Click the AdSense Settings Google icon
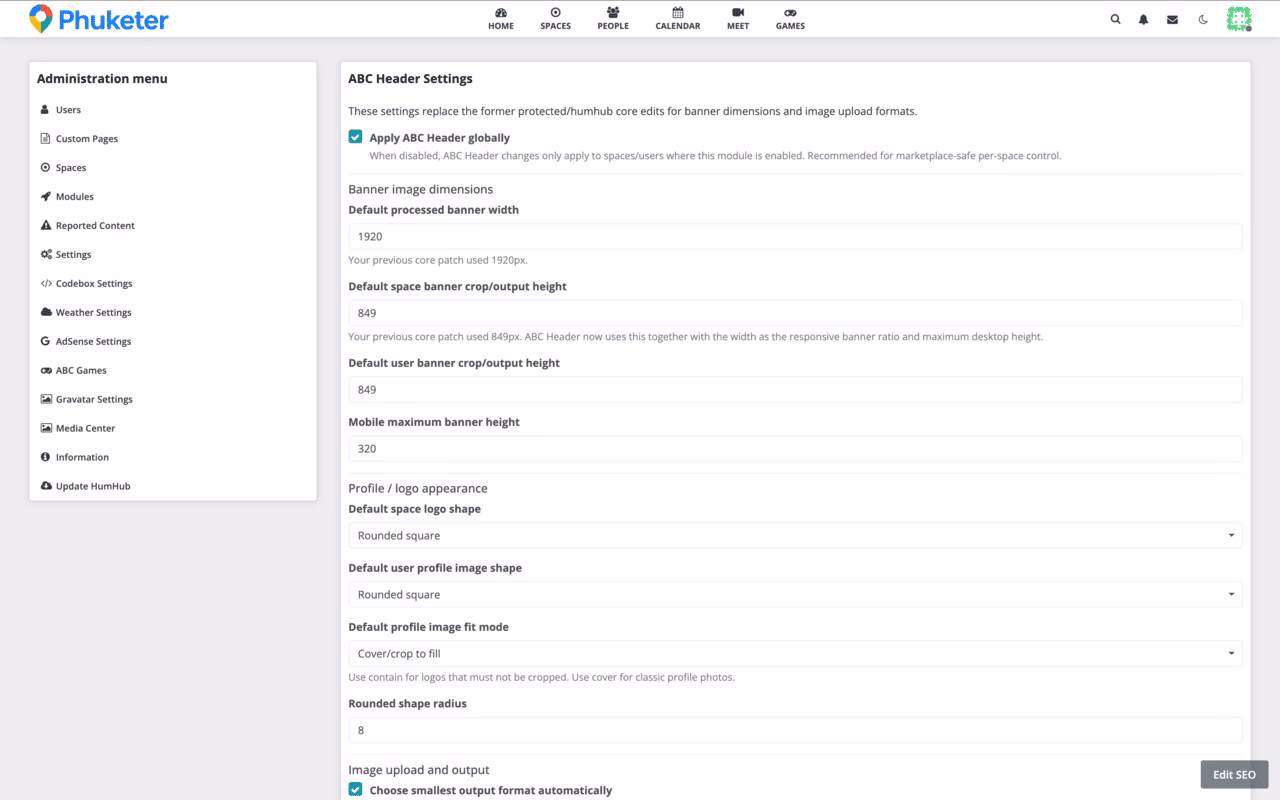 [45, 342]
